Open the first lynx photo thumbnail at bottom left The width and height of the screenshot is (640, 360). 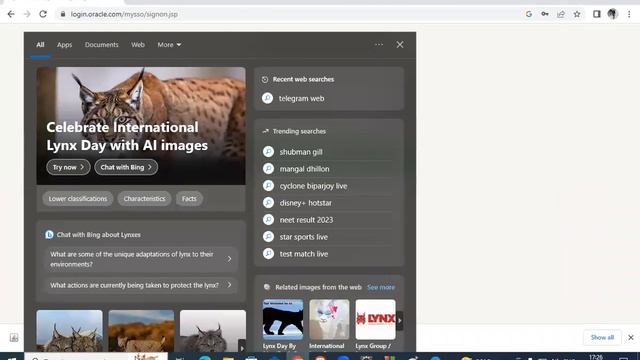[x=69, y=331]
